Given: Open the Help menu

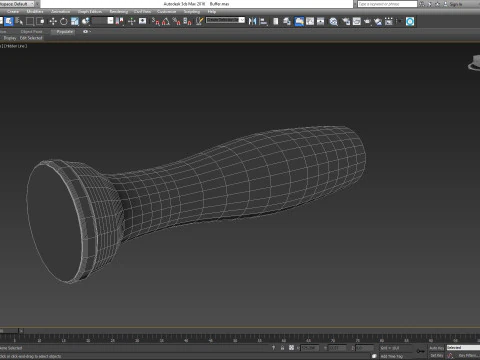Looking at the screenshot, I should tap(212, 11).
